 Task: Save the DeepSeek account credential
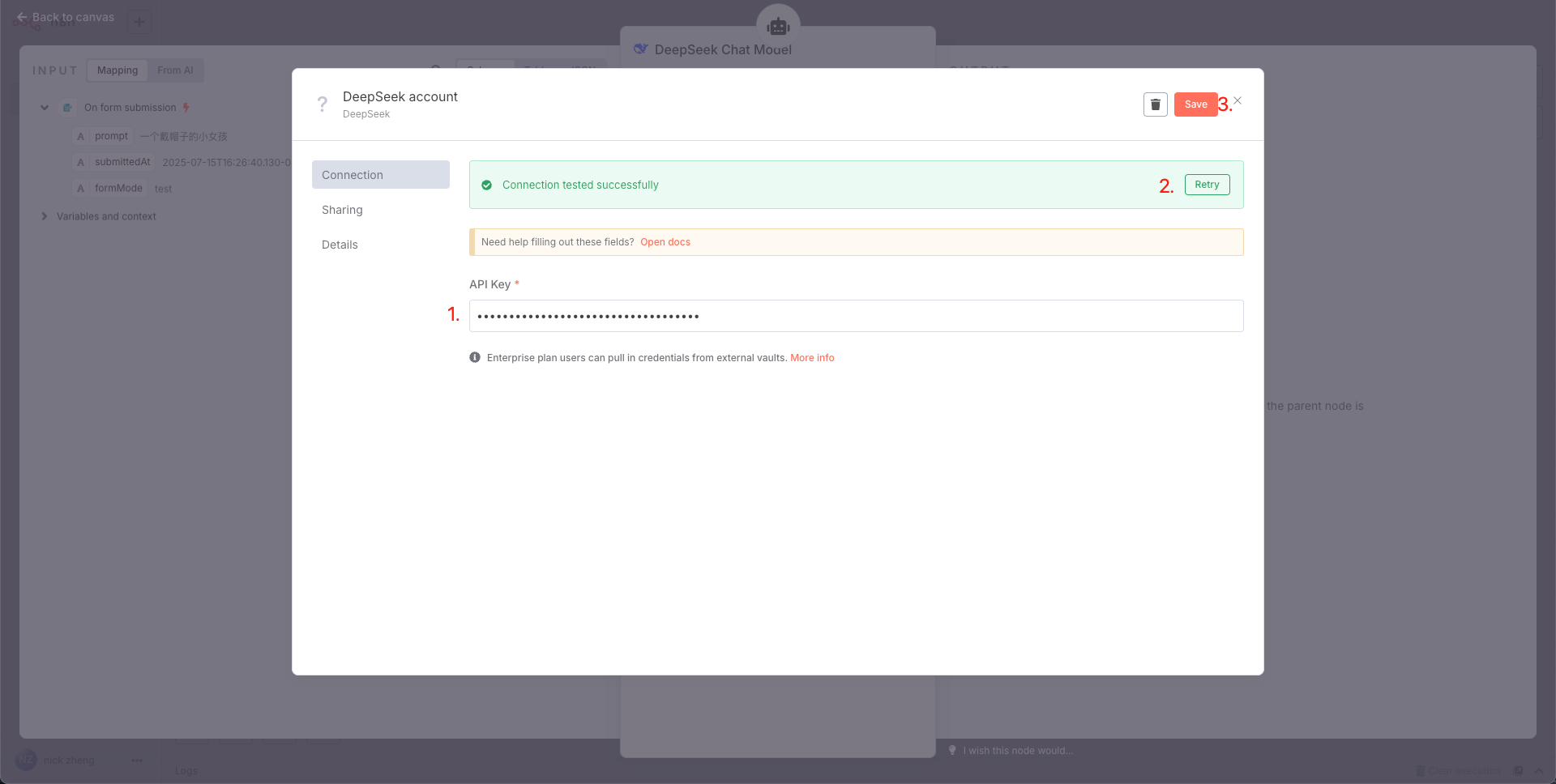pyautogui.click(x=1195, y=104)
